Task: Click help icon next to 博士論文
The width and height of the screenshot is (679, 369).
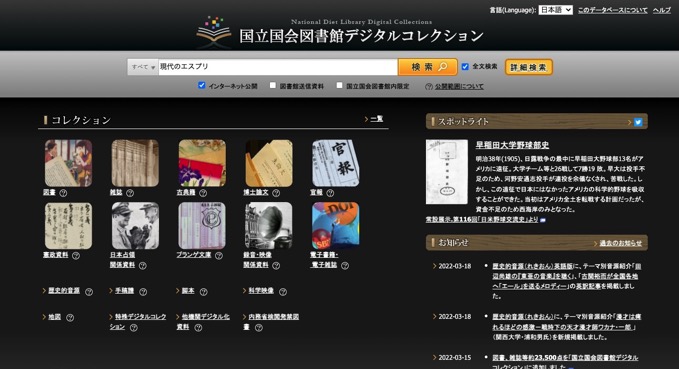Action: 276,193
